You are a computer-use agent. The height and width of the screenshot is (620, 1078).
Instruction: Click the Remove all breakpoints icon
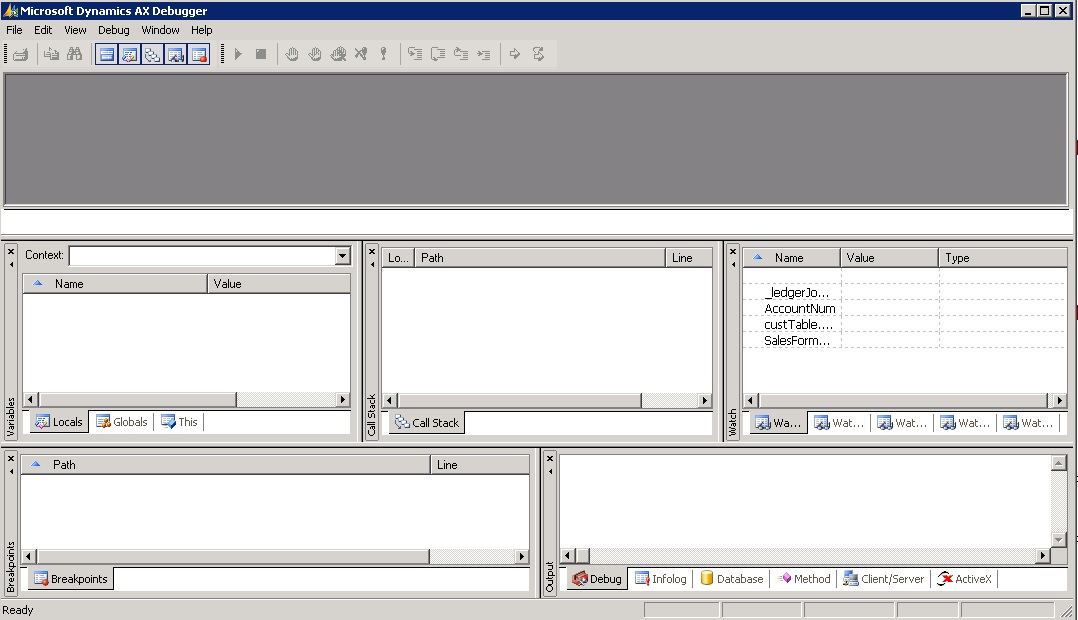click(x=338, y=54)
